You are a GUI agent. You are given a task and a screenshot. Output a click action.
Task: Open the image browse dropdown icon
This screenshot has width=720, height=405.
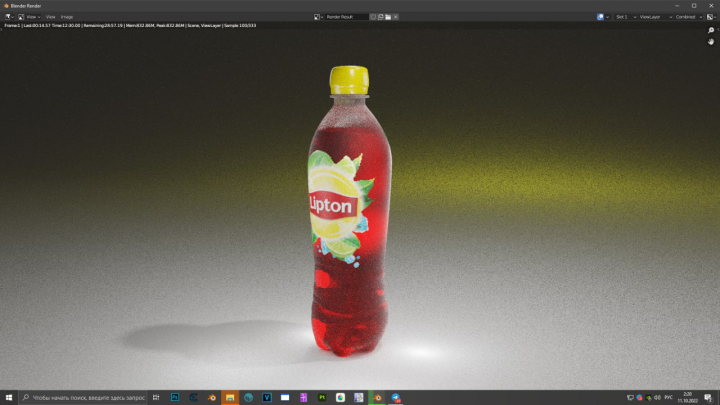tap(318, 17)
